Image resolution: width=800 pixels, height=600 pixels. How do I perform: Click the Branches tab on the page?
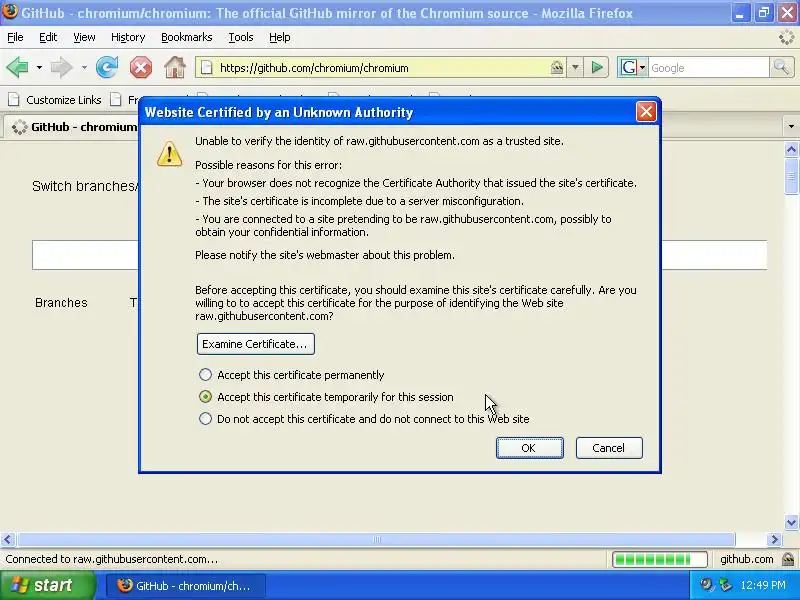[x=61, y=303]
